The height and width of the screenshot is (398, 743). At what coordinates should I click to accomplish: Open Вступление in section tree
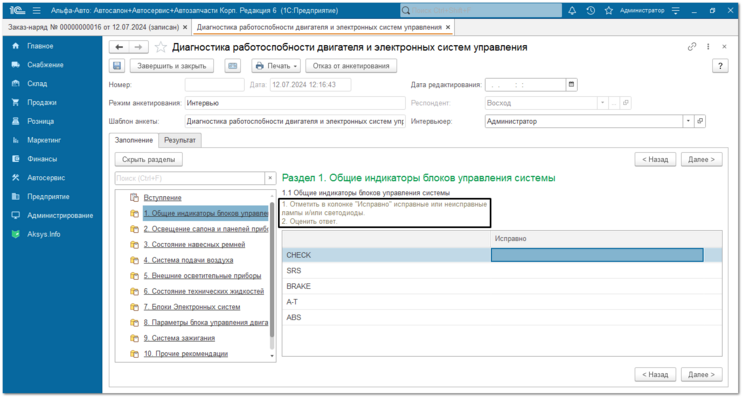click(x=163, y=198)
